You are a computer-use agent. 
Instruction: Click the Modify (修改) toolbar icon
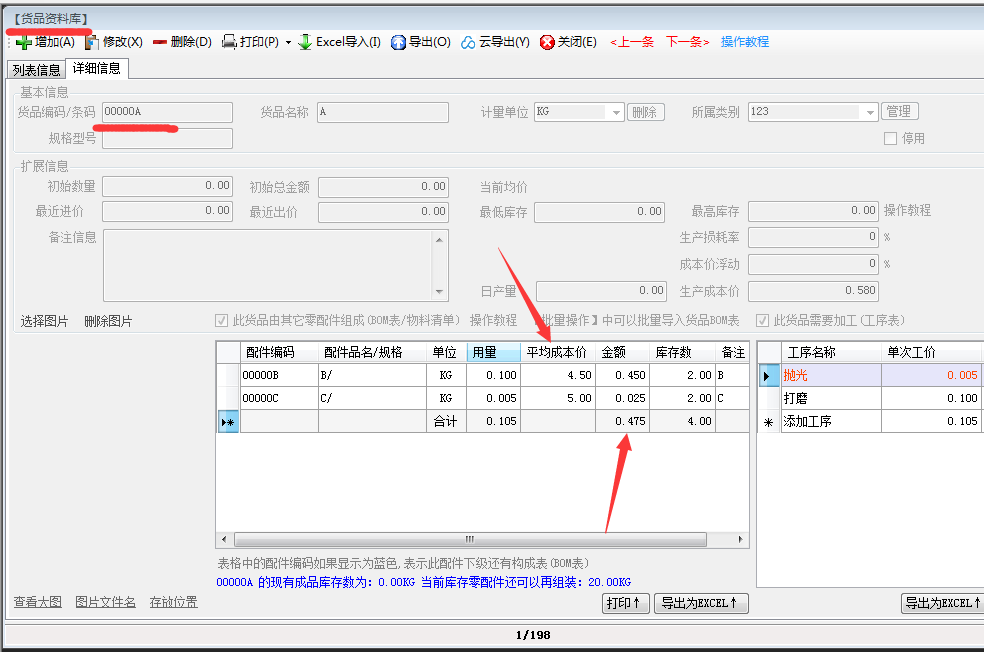click(92, 42)
